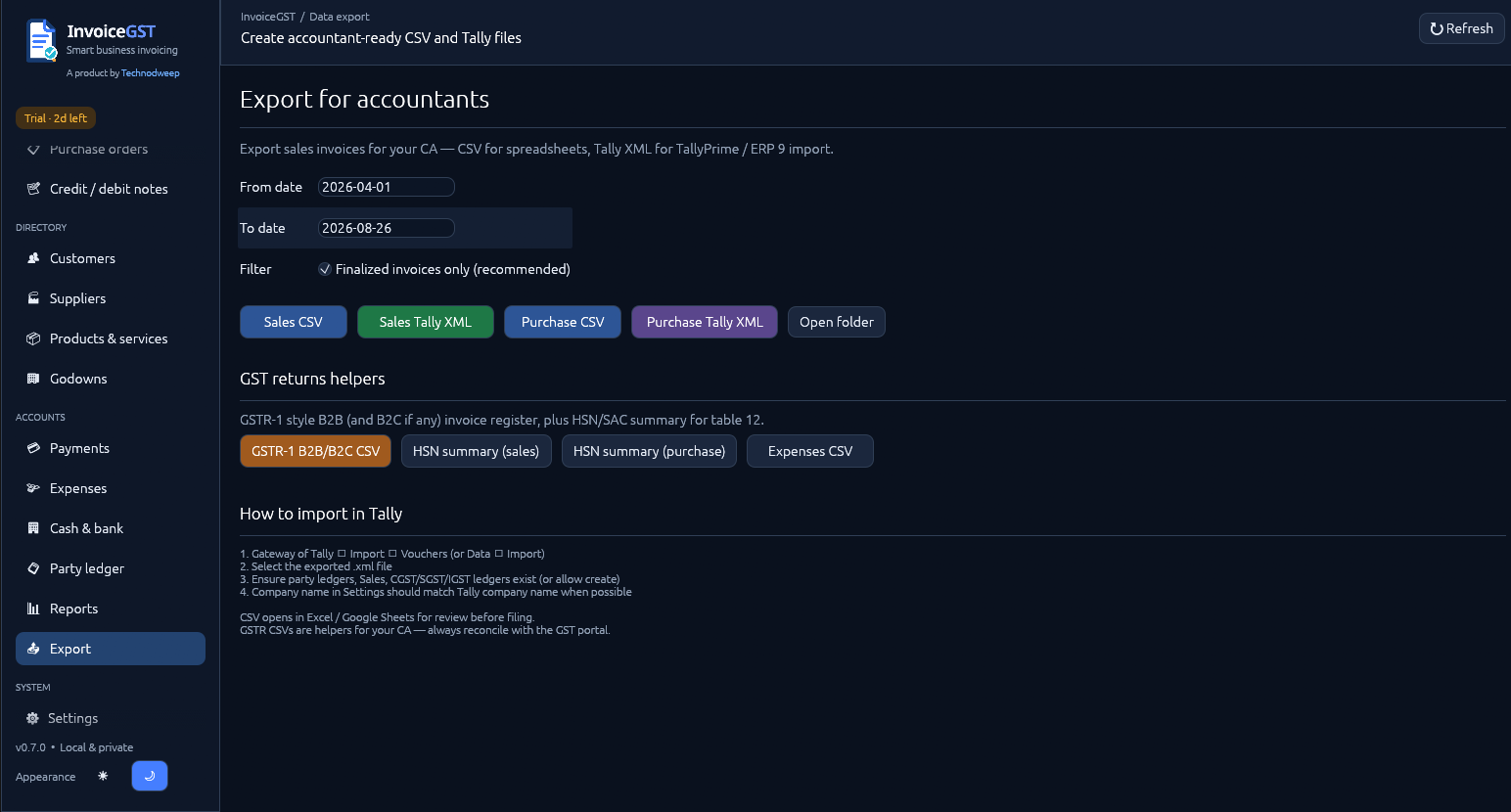Click the Open folder button

click(x=837, y=322)
